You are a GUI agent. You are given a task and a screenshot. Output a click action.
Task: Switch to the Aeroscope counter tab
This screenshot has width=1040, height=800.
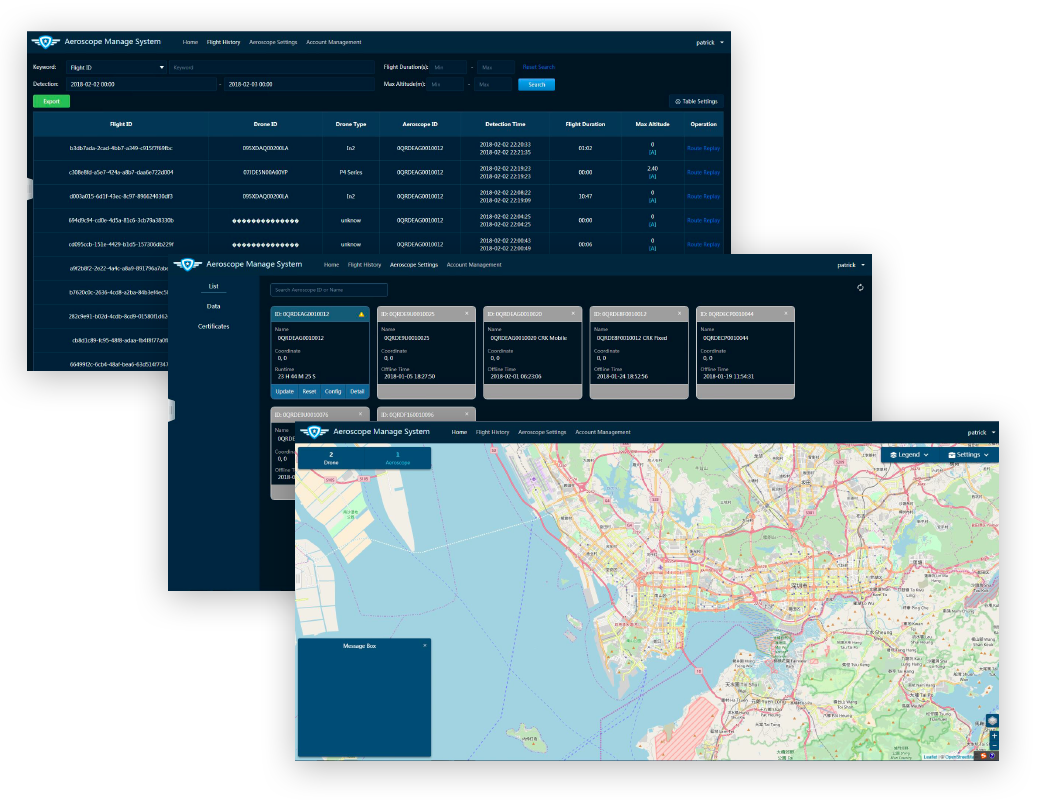click(397, 458)
